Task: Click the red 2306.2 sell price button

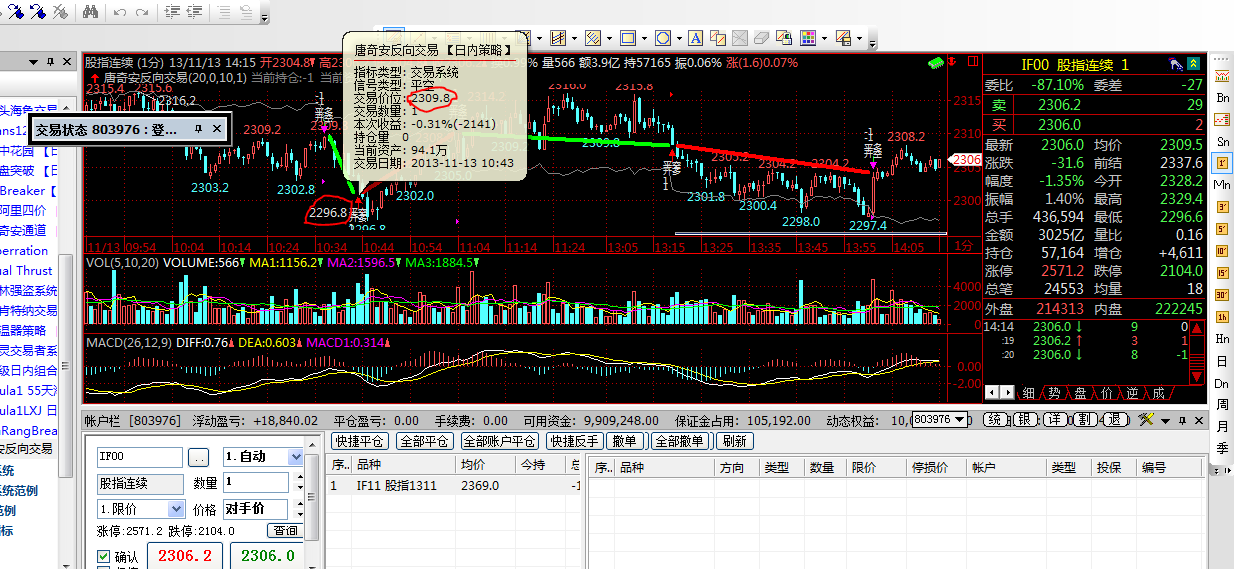Action: [184, 555]
